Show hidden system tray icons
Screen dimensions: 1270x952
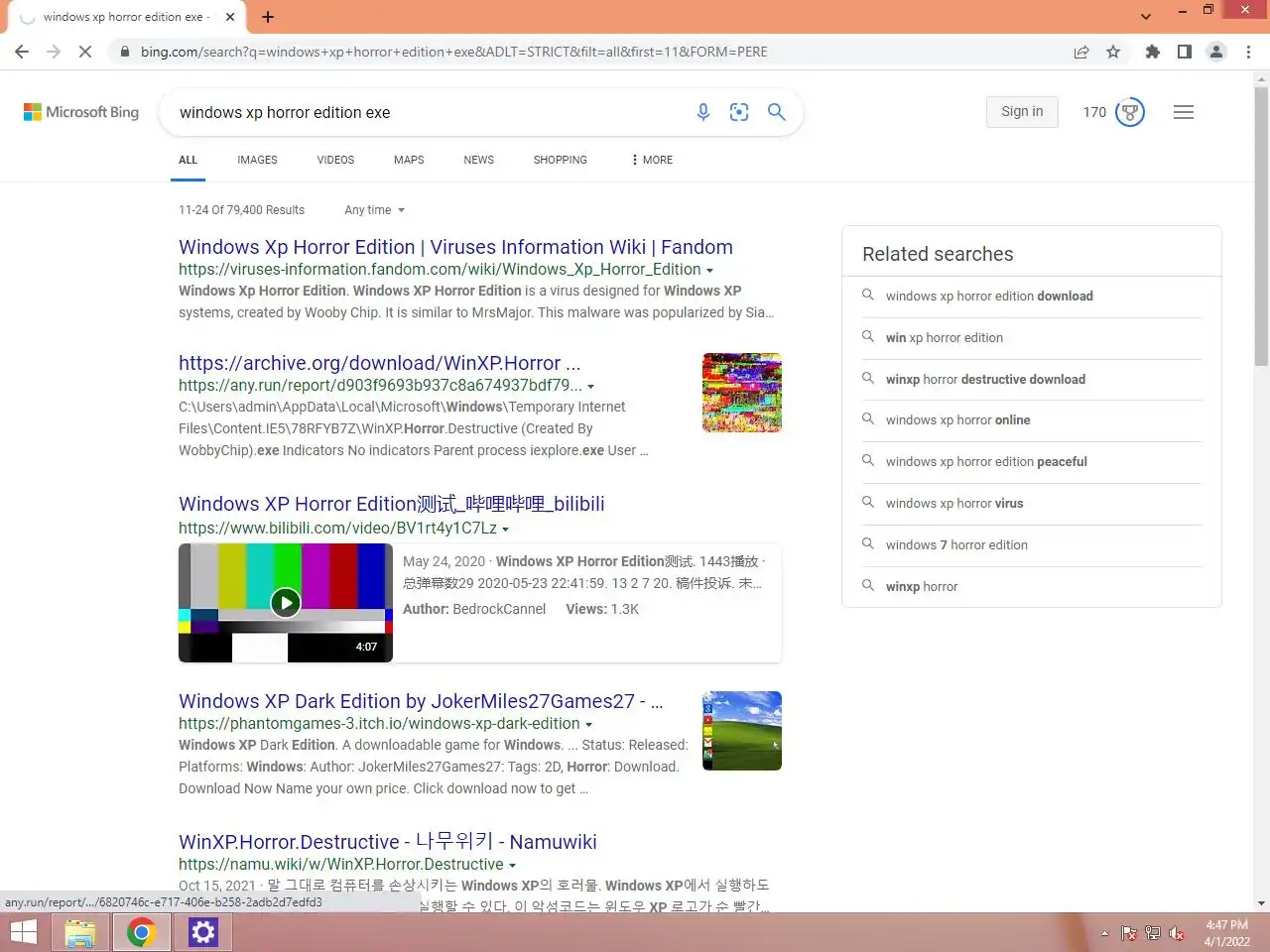[1104, 933]
